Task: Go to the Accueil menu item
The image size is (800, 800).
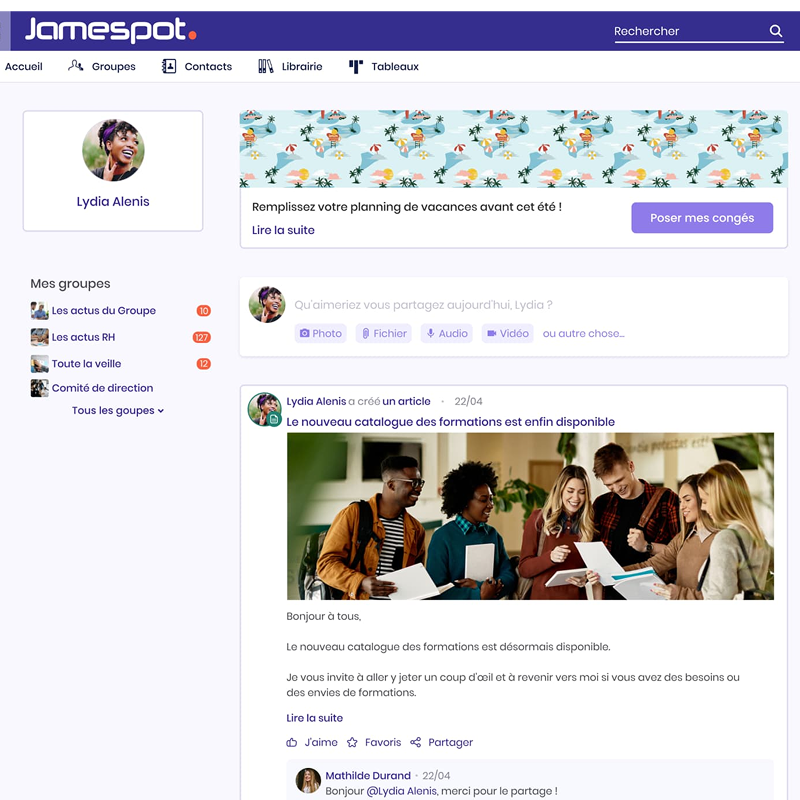Action: [23, 66]
